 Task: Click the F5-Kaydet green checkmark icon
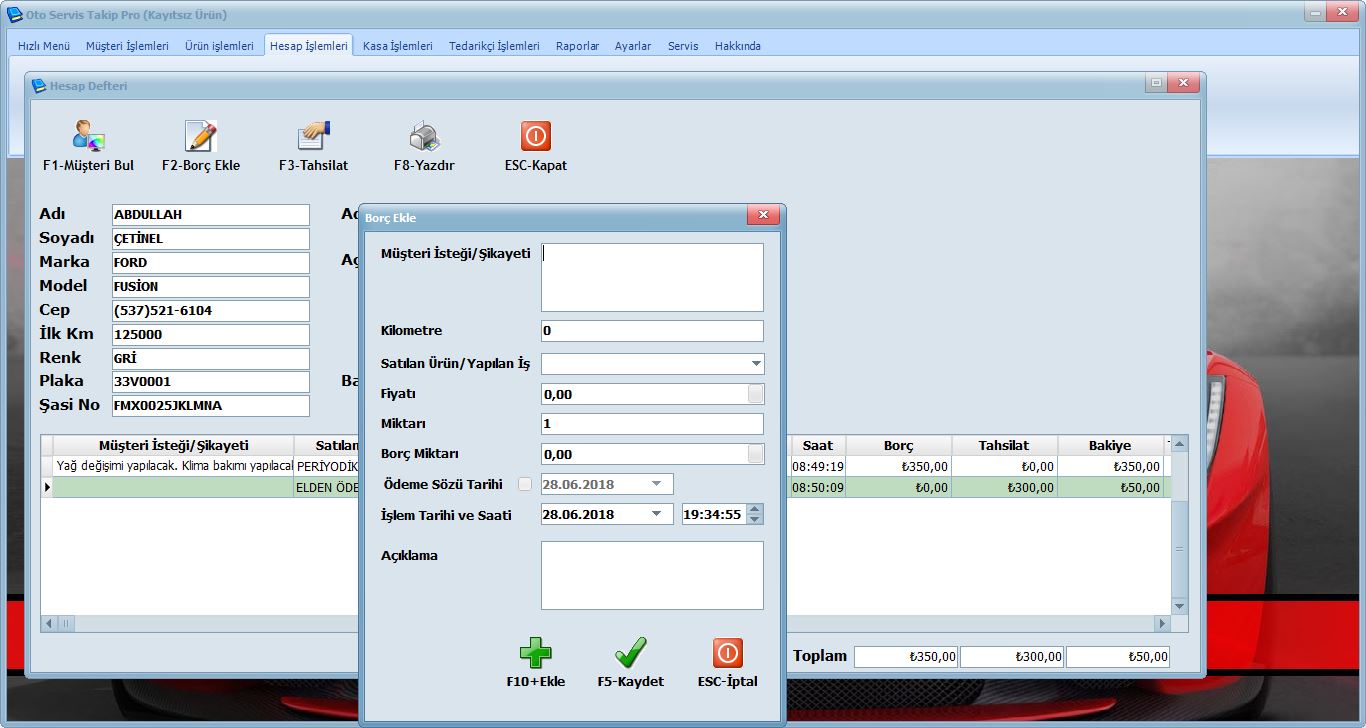(x=631, y=654)
